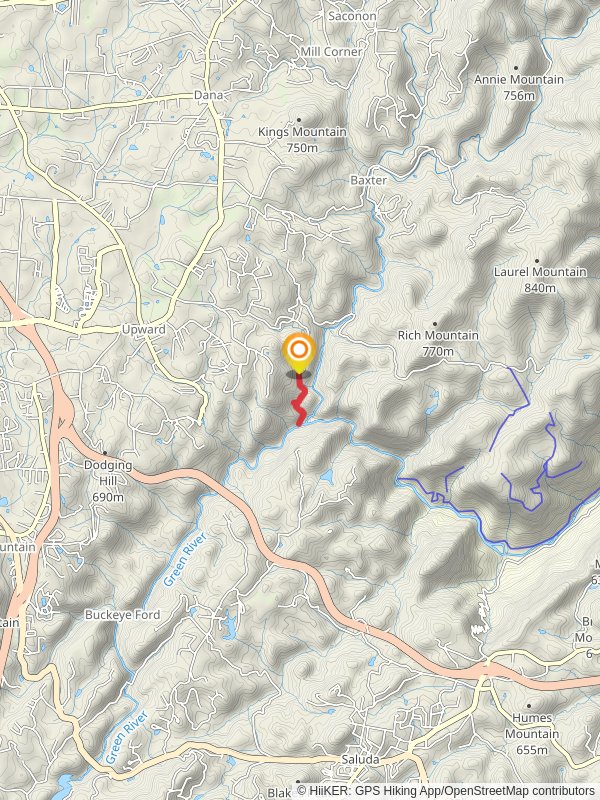Select the Dana place name
Image resolution: width=600 pixels, height=800 pixels.
point(208,95)
